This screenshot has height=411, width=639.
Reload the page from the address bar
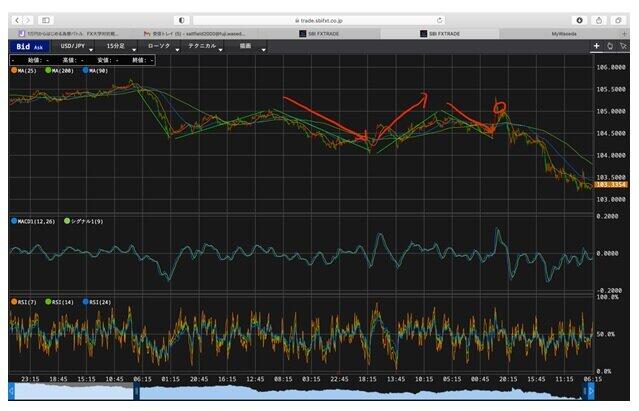441,19
